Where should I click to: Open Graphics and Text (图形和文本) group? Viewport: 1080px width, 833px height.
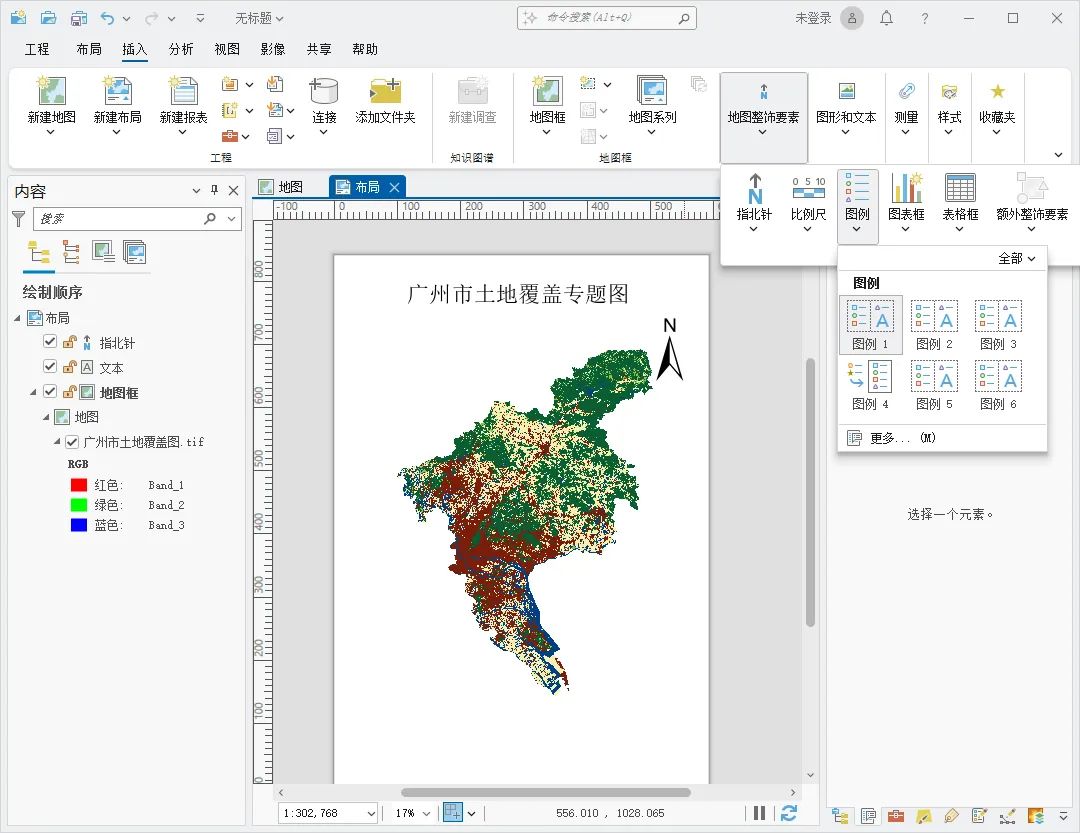846,109
